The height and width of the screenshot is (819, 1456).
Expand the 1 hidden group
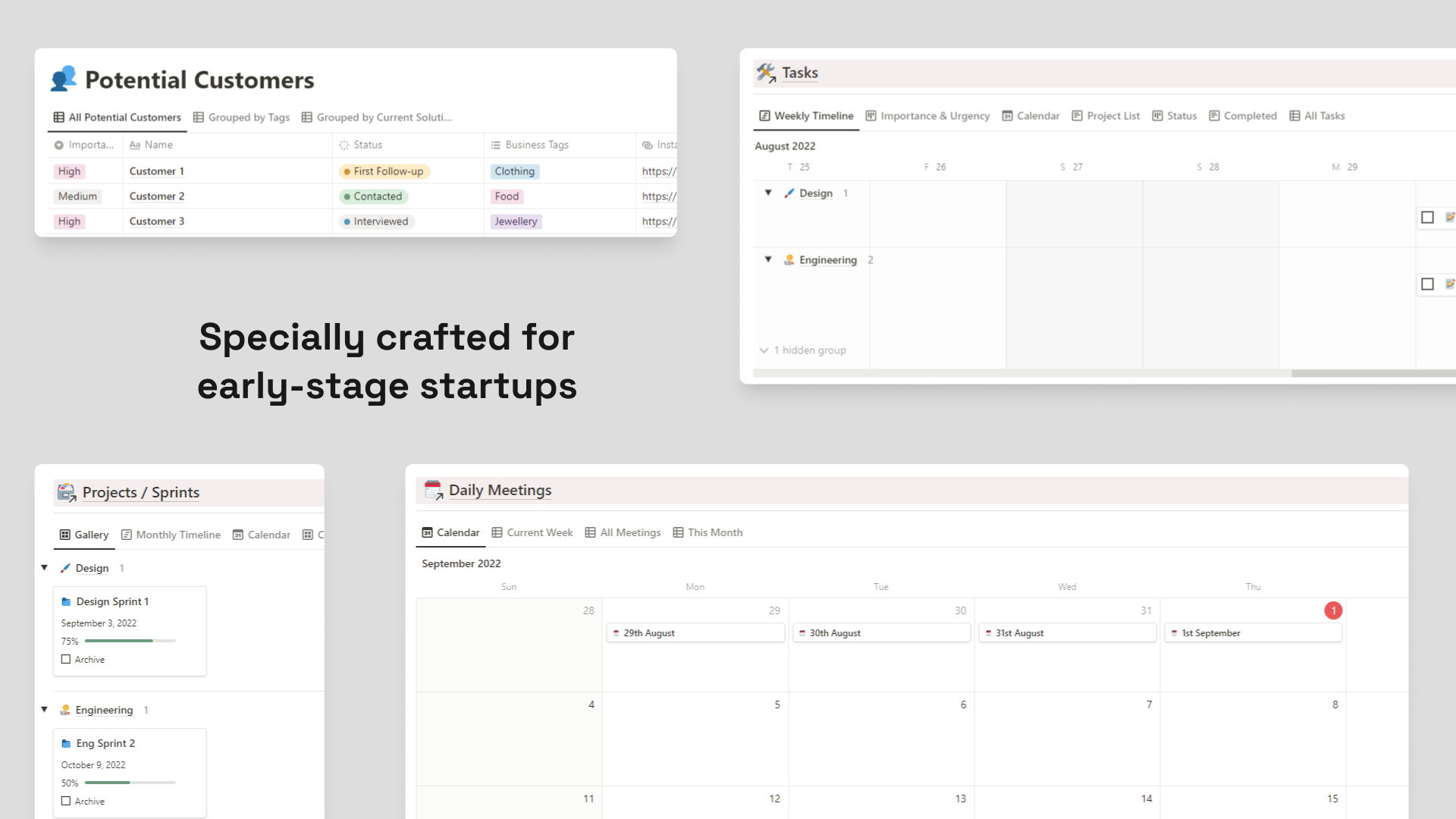[803, 350]
